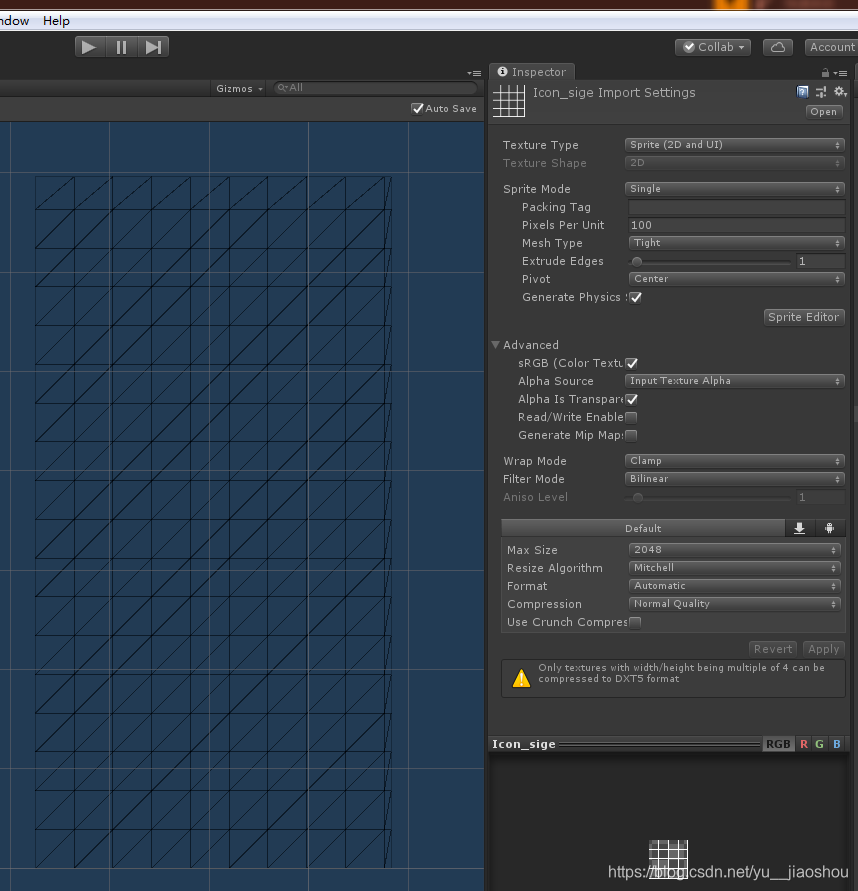Viewport: 858px width, 891px height.
Task: Open the cloud services panel
Action: [778, 47]
